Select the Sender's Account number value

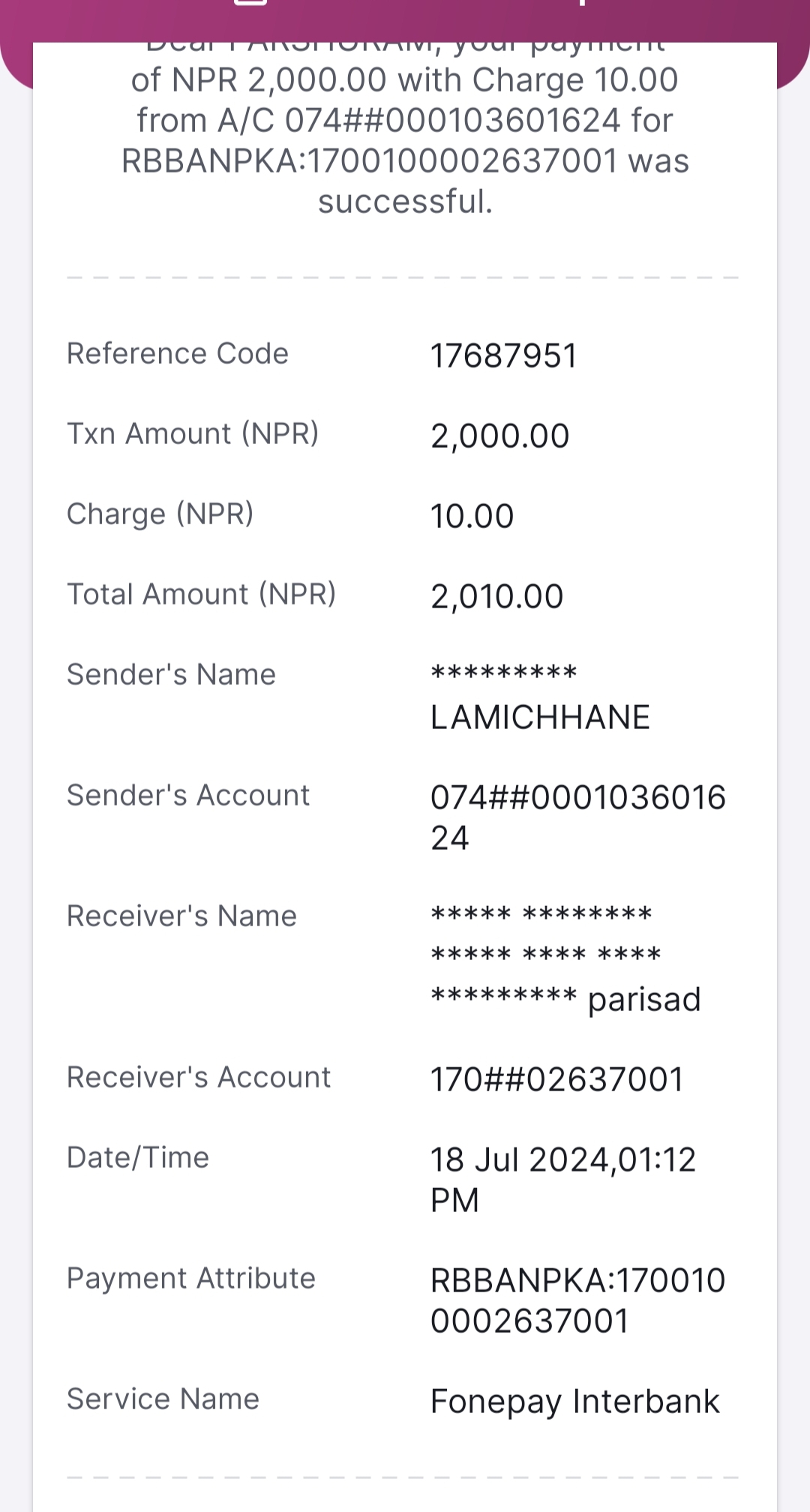coord(578,817)
